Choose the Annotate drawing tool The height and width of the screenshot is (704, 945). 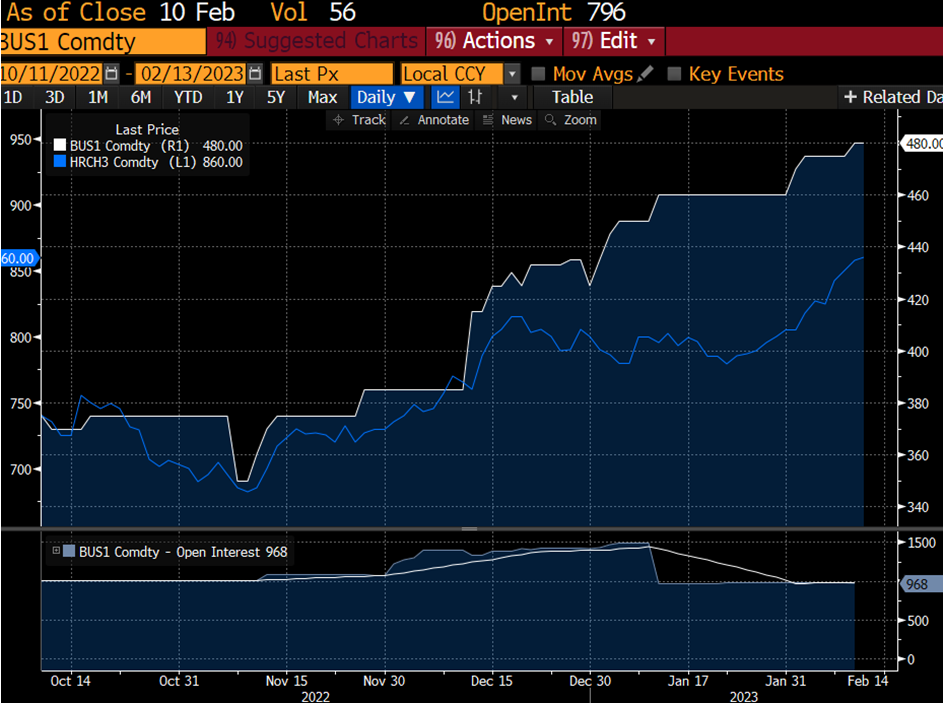pyautogui.click(x=433, y=120)
